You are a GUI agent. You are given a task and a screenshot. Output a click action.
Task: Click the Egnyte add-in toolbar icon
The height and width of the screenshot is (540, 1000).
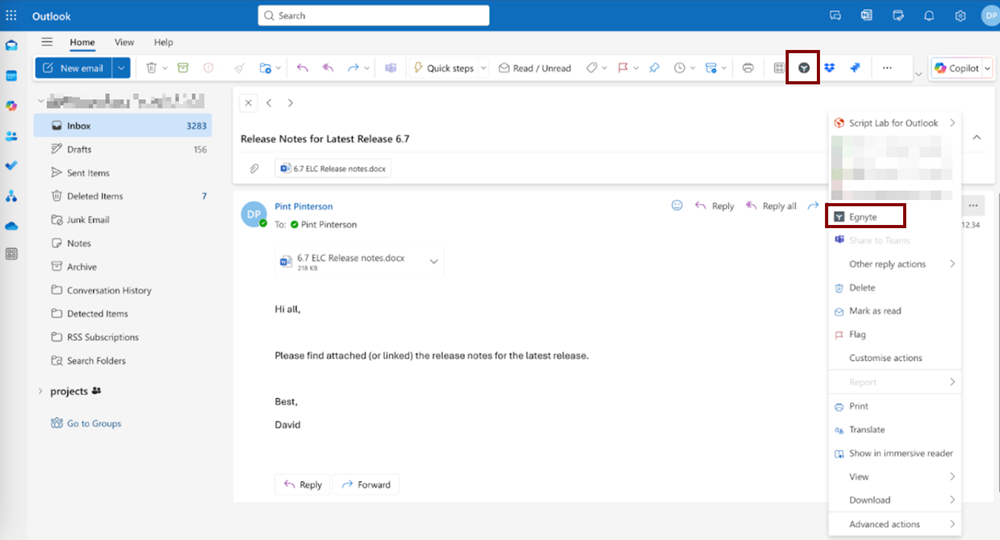pyautogui.click(x=804, y=68)
